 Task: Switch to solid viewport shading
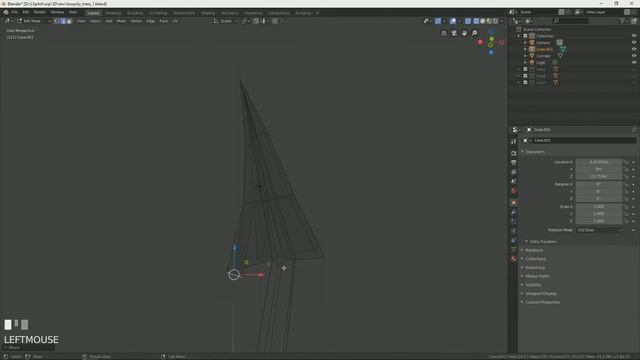point(482,21)
